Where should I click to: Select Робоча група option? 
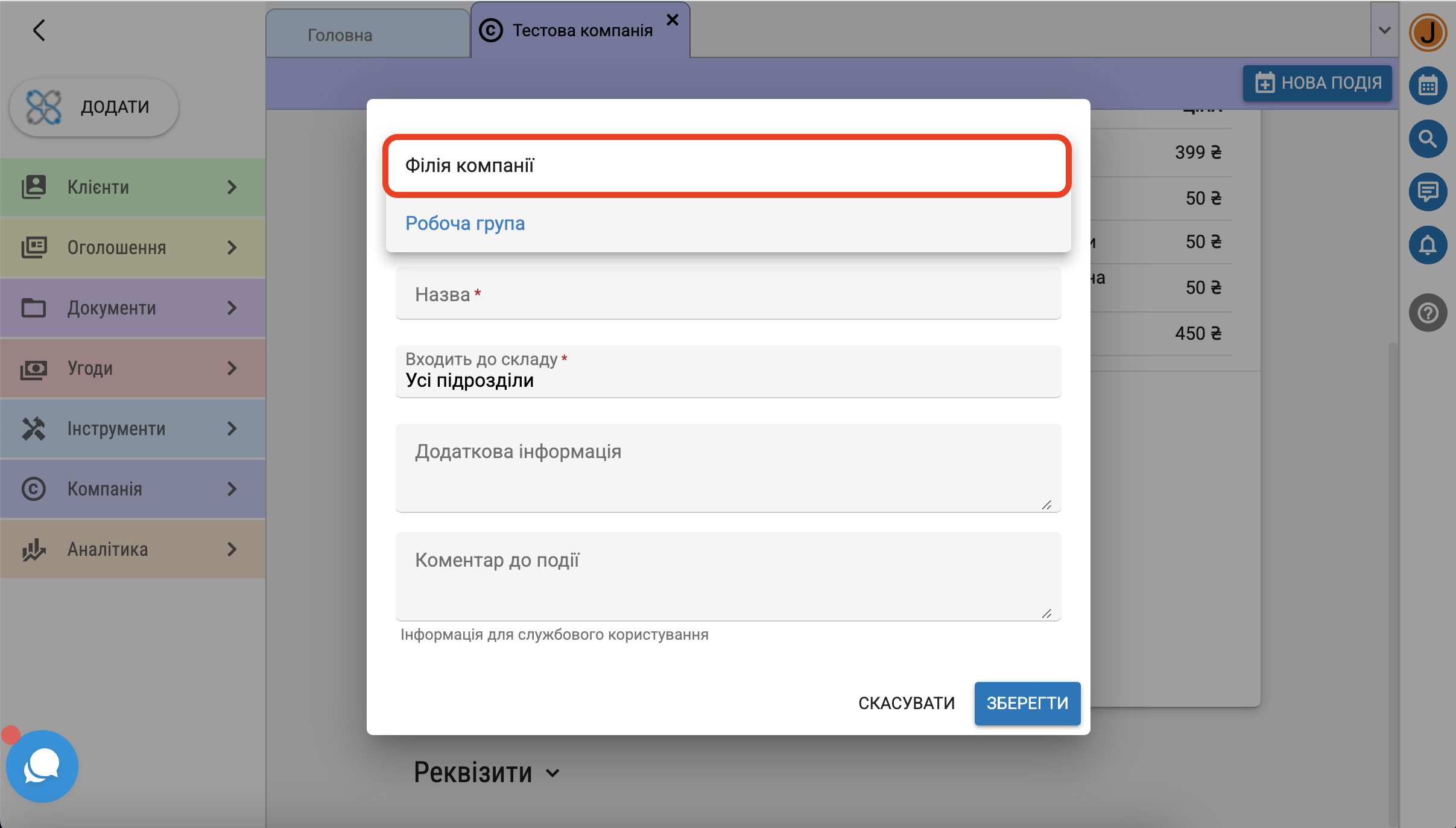click(464, 223)
